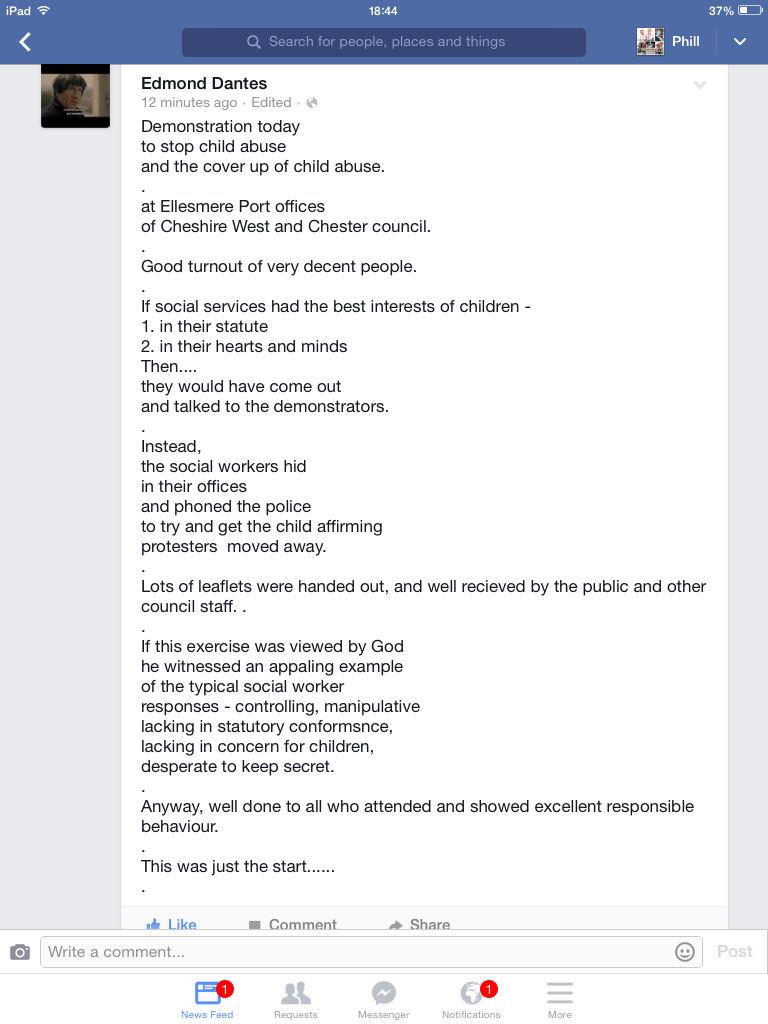
Task: Share the demonstration post
Action: (x=419, y=924)
